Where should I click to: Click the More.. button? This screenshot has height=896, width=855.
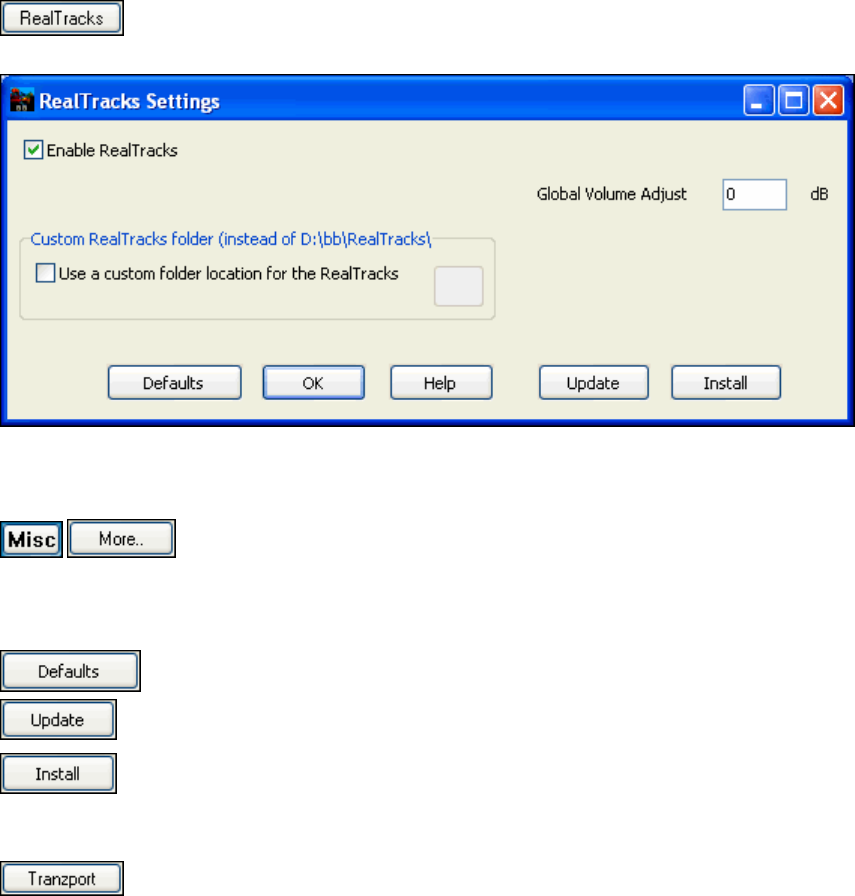point(121,539)
